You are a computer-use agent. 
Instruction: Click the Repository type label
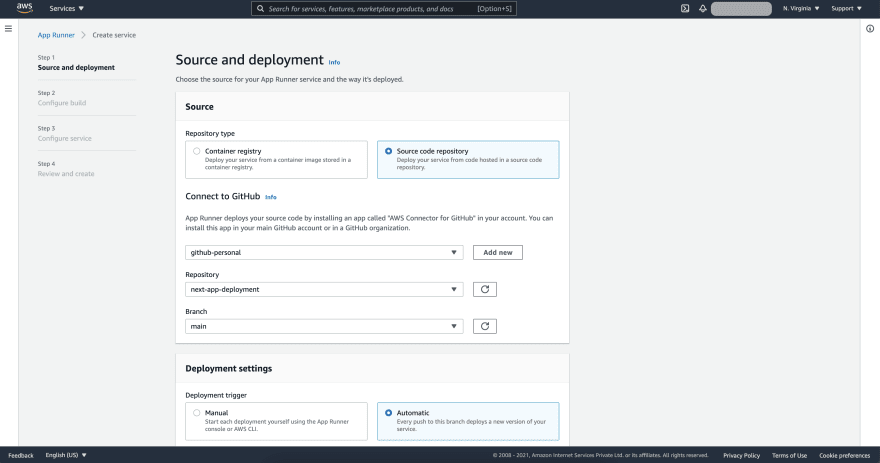tap(210, 134)
